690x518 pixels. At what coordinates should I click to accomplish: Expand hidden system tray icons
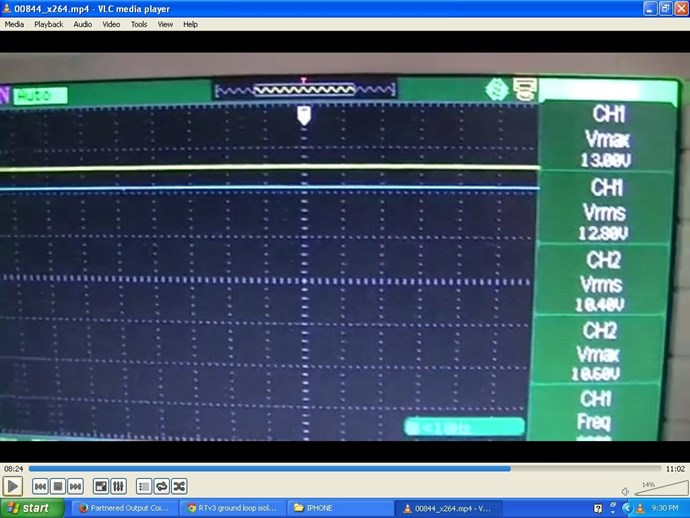click(x=627, y=508)
